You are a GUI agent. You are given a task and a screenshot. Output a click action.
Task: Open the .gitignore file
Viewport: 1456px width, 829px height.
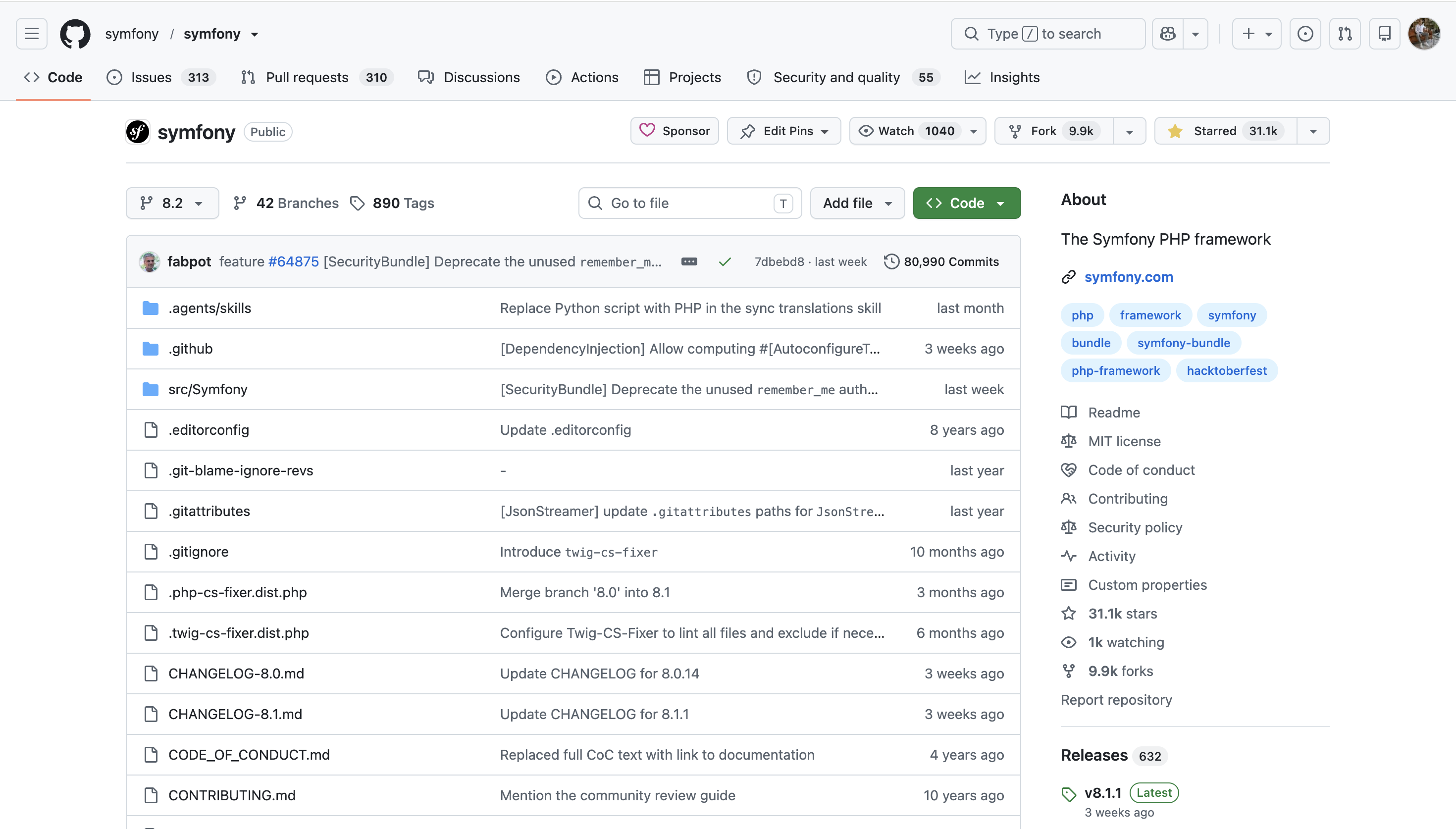tap(198, 551)
